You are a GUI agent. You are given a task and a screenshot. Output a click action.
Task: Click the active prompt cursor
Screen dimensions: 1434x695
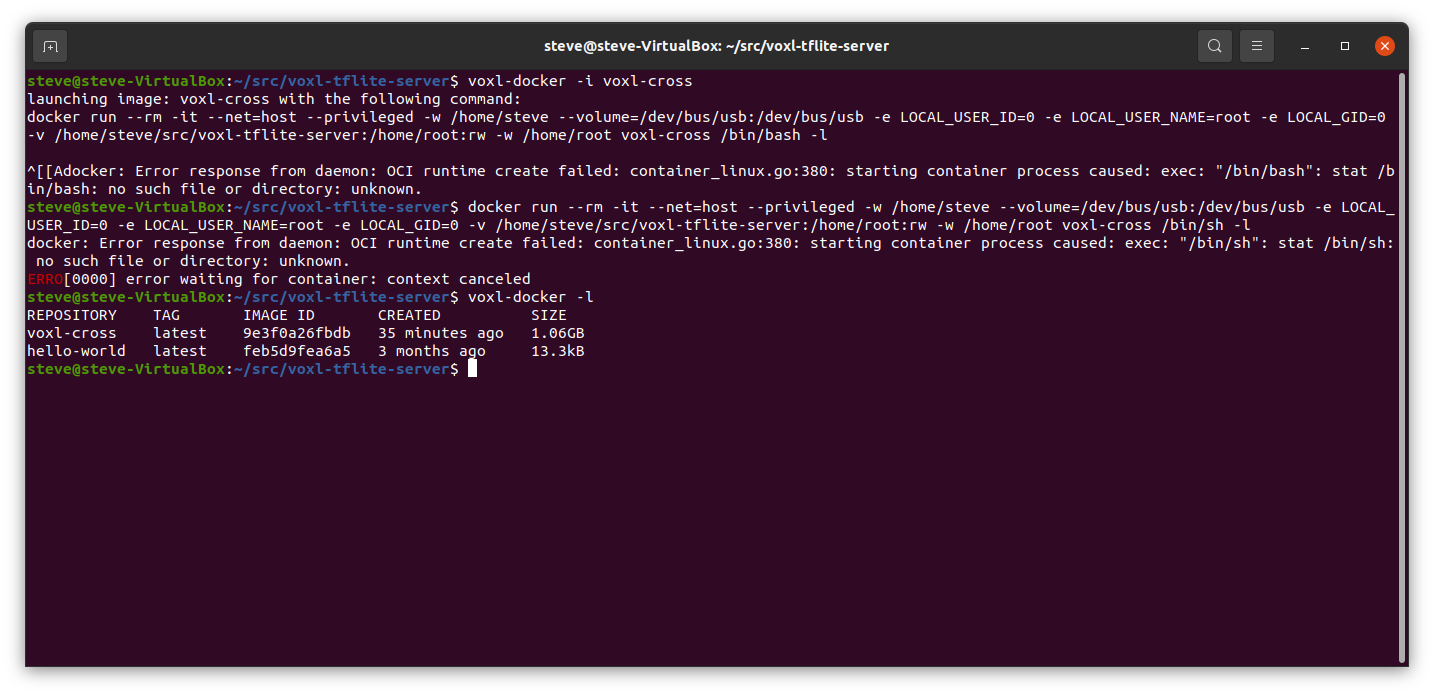[472, 369]
